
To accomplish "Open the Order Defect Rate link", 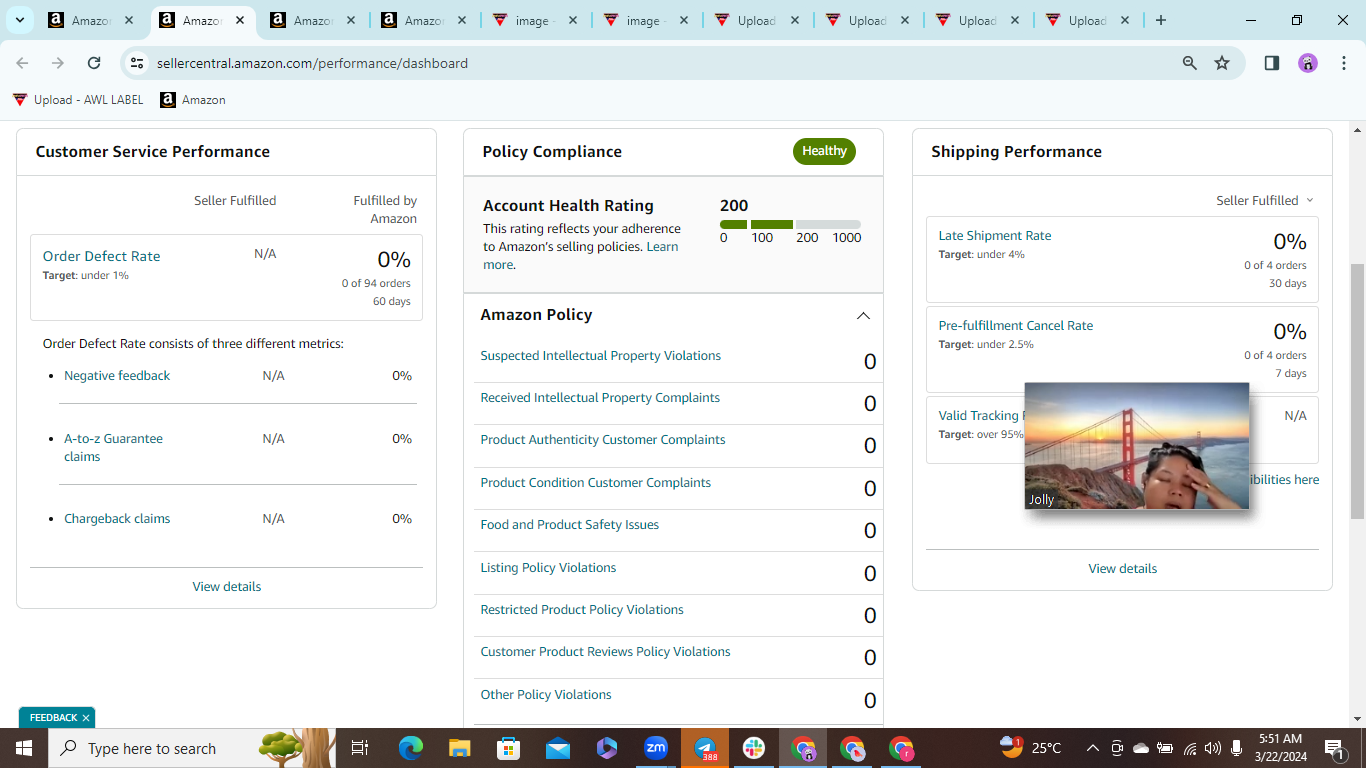I will coord(101,256).
